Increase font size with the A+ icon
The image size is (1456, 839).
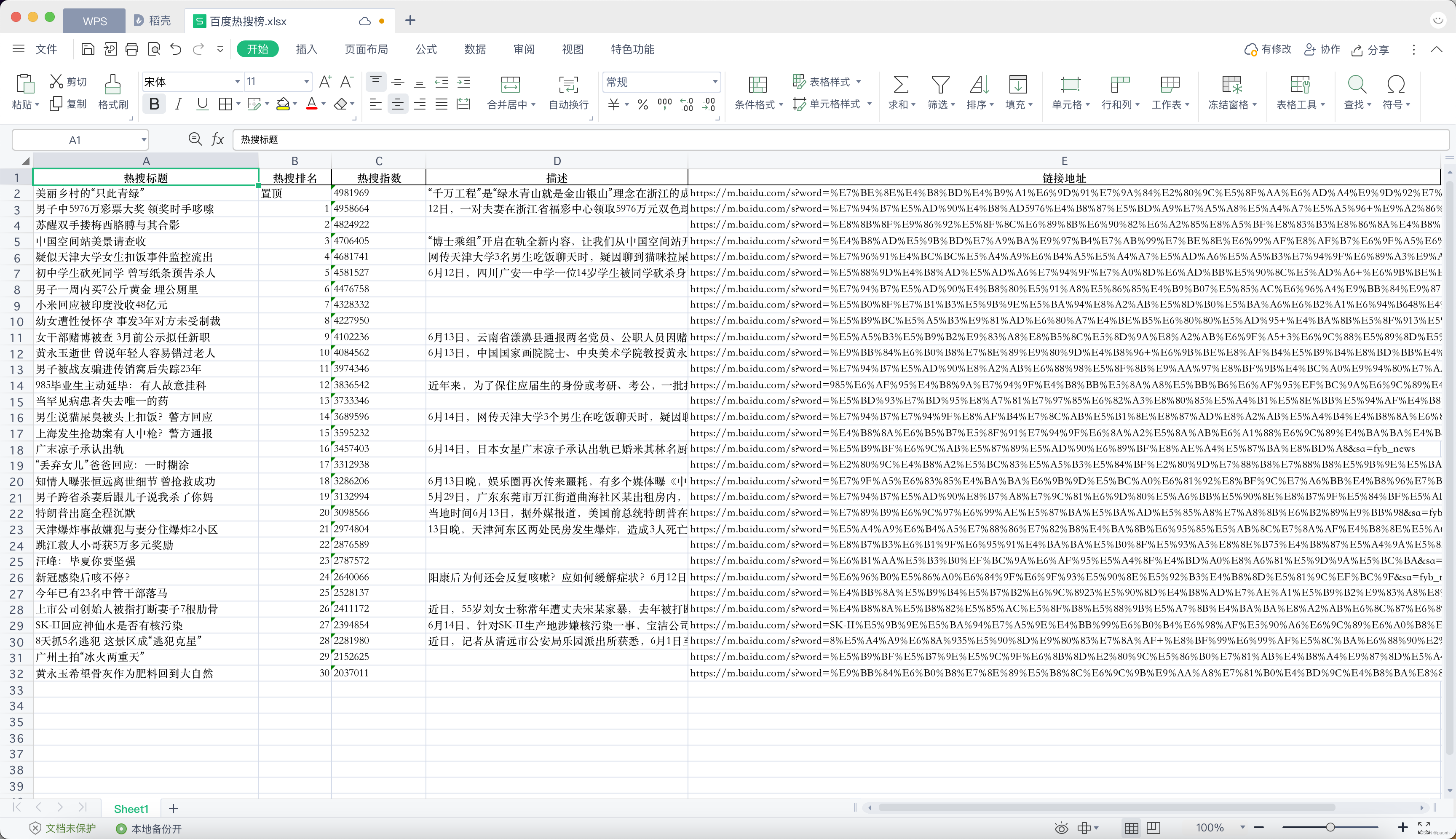pyautogui.click(x=325, y=82)
